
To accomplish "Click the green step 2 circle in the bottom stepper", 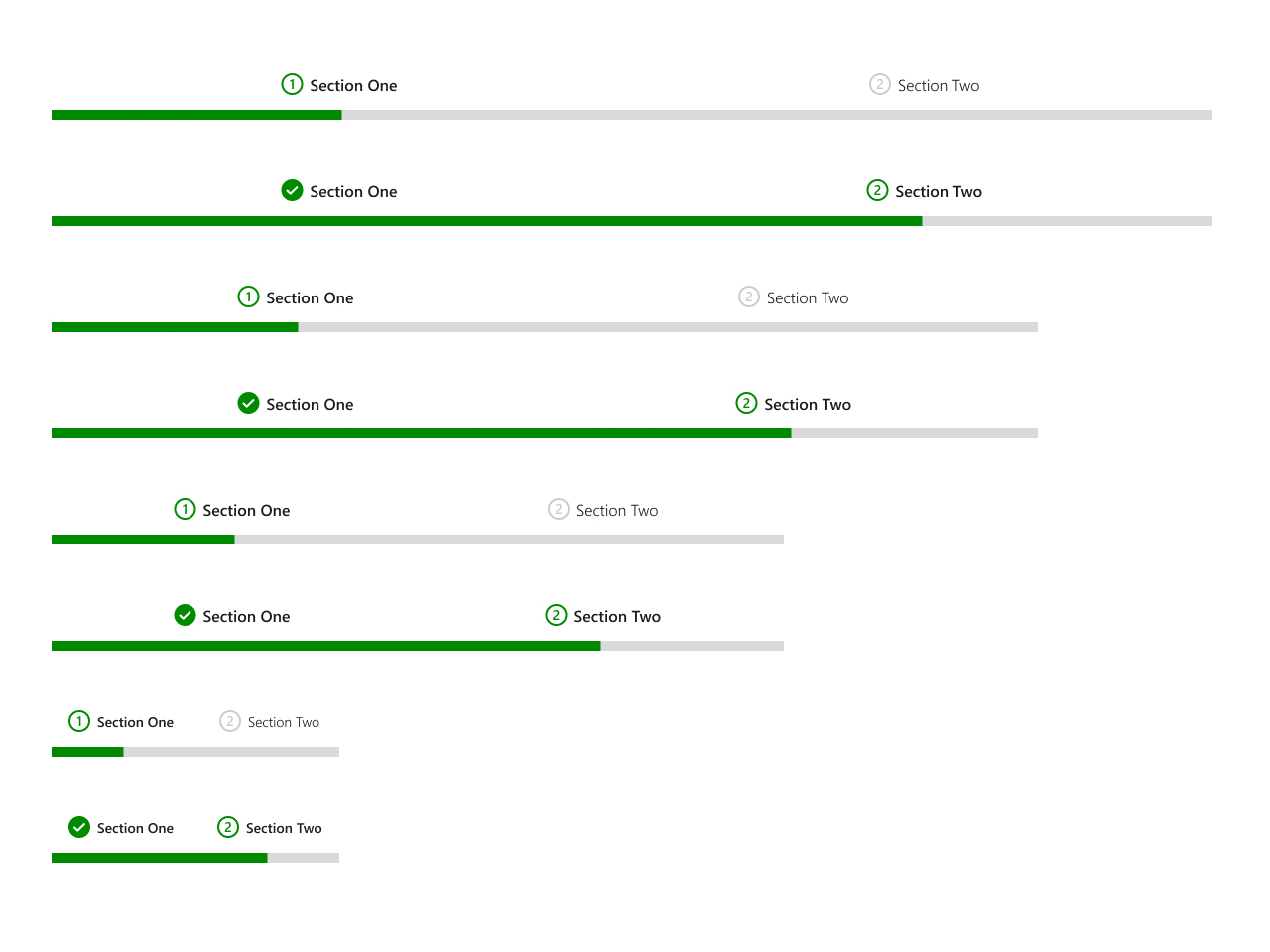I will (x=228, y=827).
